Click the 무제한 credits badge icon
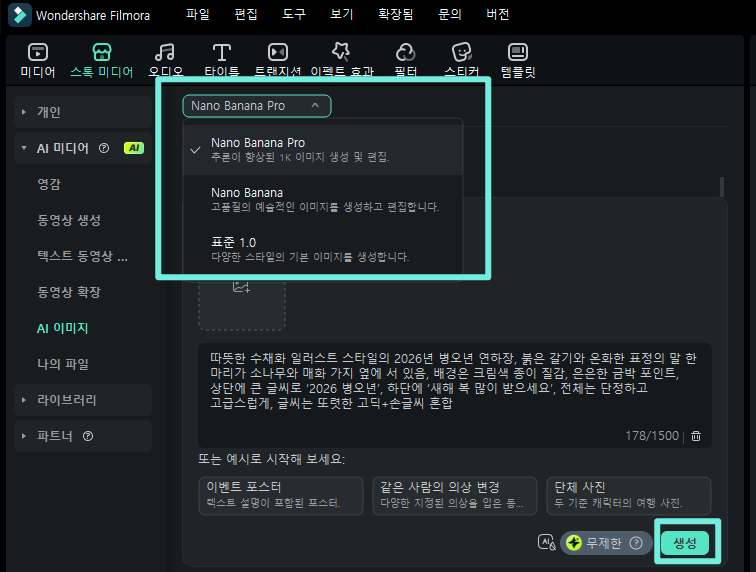The image size is (756, 572). click(574, 543)
